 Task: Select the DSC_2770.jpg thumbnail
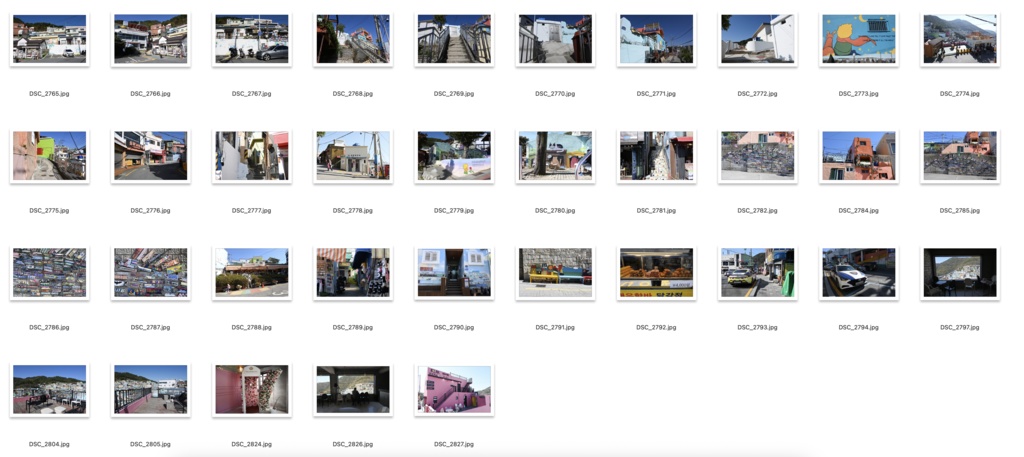point(556,39)
